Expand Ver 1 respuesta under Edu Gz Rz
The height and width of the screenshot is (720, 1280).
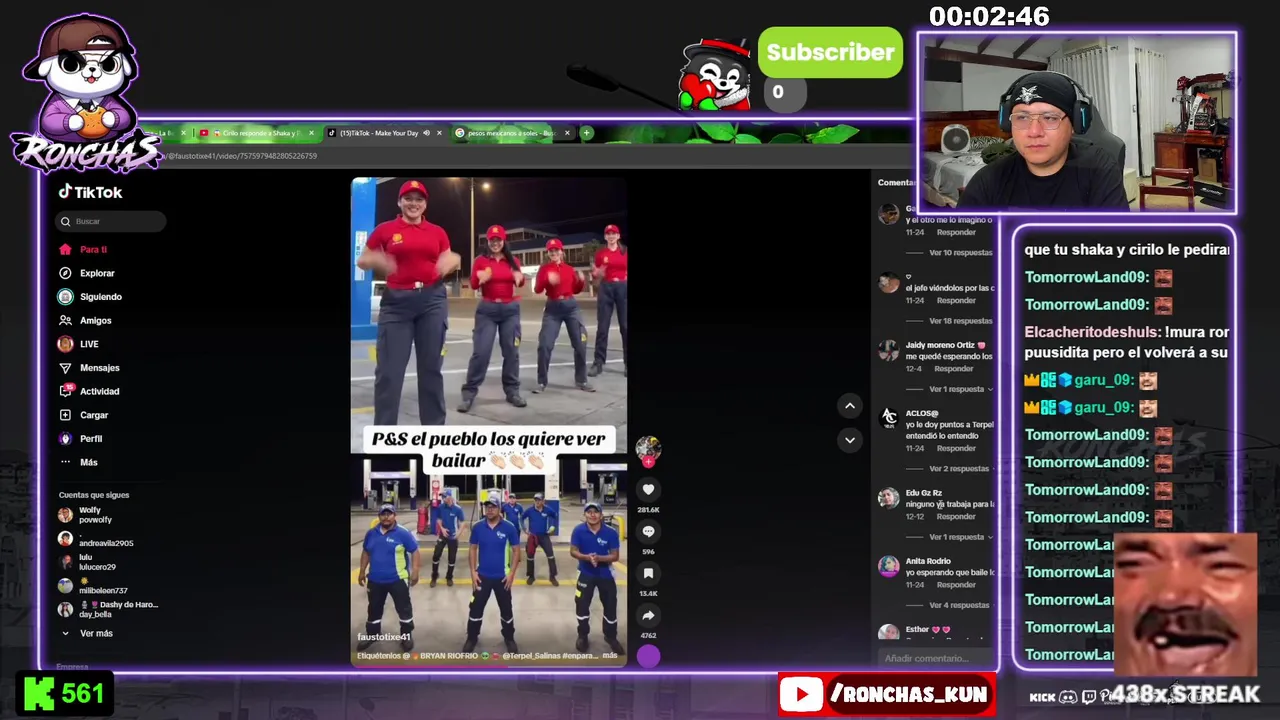[x=961, y=537]
